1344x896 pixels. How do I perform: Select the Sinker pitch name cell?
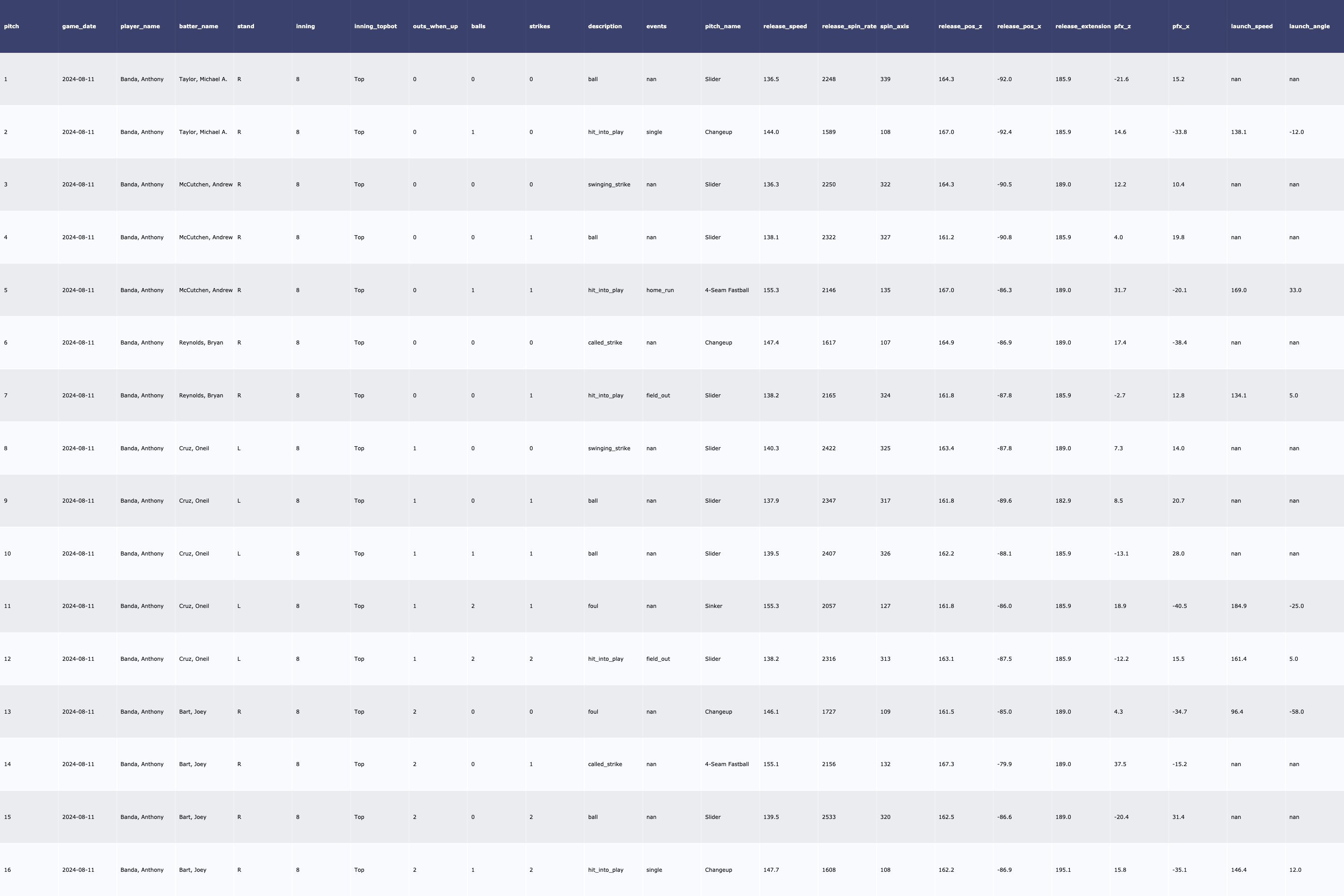pyautogui.click(x=713, y=606)
